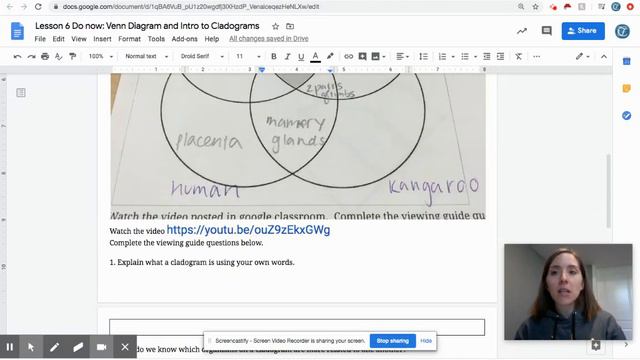The height and width of the screenshot is (360, 640).
Task: Open Keep notes in the side panel
Action: point(627,89)
